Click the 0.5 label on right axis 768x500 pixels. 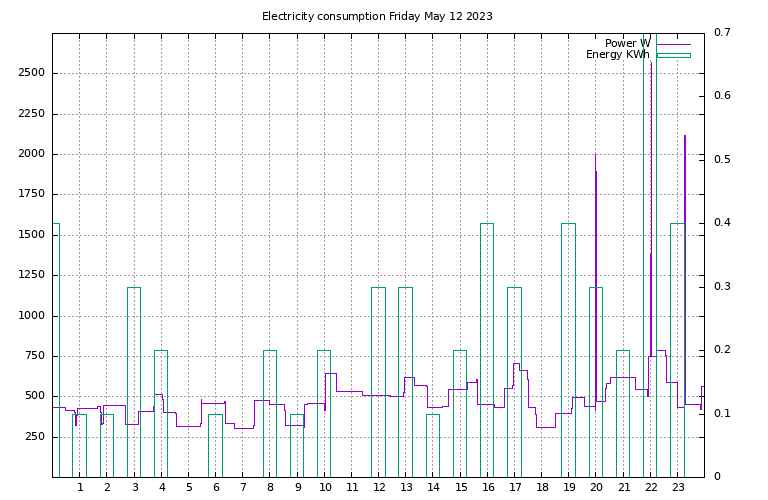tap(722, 159)
